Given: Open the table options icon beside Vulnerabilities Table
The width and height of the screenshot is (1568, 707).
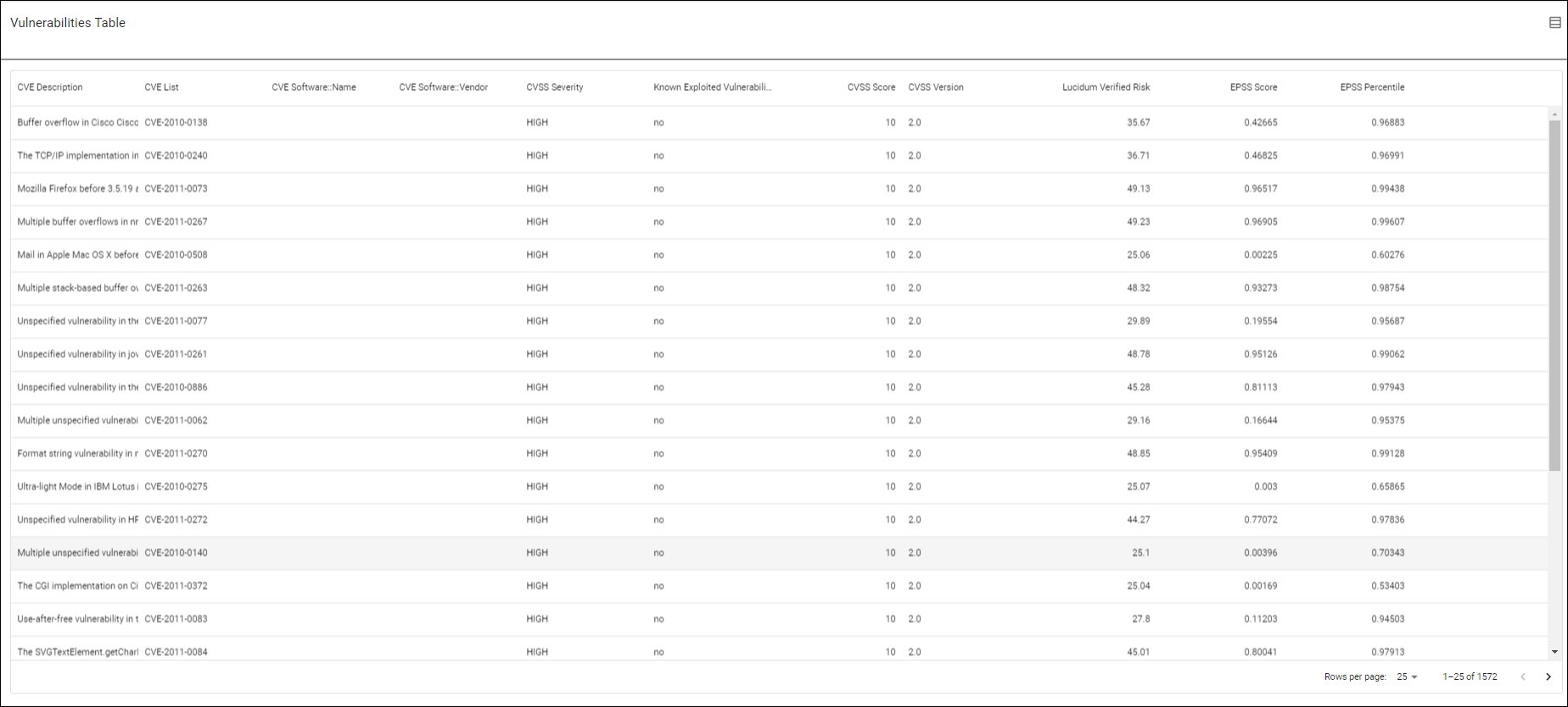Looking at the screenshot, I should pos(1554,23).
